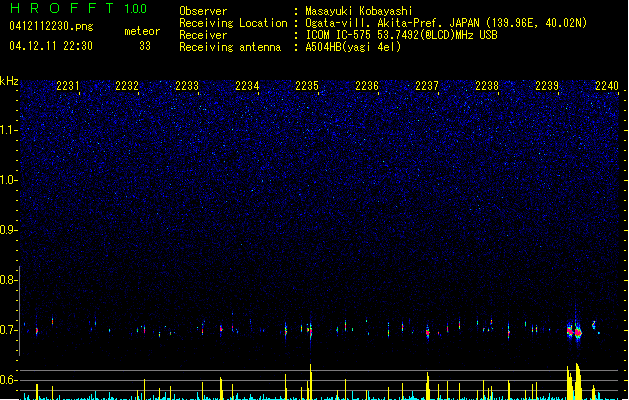The width and height of the screenshot is (629, 400).
Task: Select the file name 0412112230.png
Action: point(51,26)
